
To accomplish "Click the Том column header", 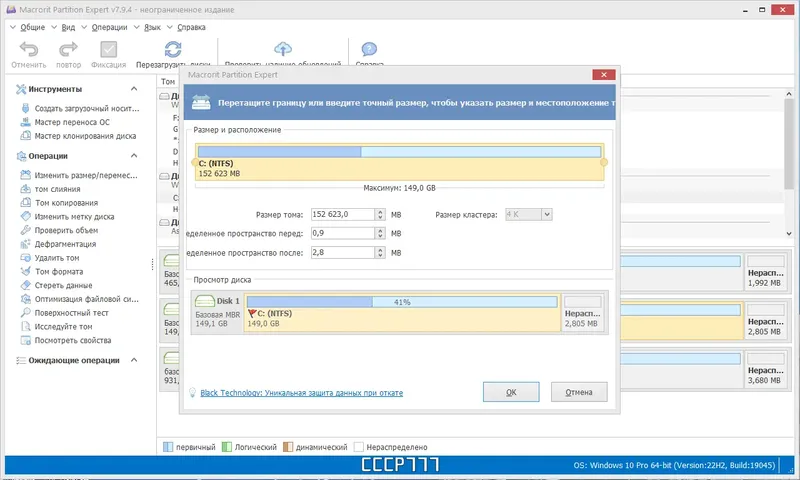I will (x=168, y=82).
